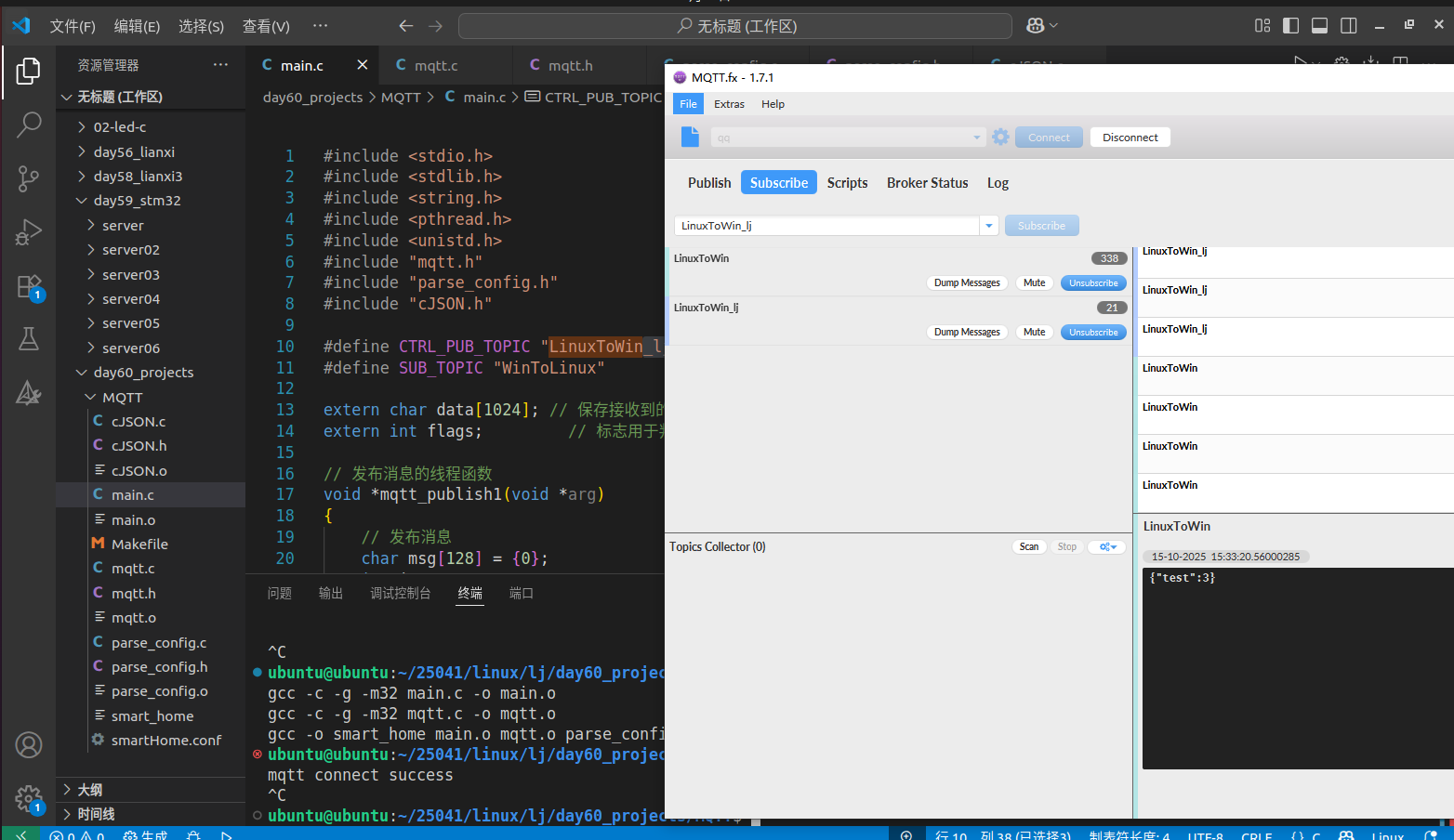This screenshot has height=840, width=1454.
Task: Mute the LinuxToWin subscription
Action: (1035, 282)
